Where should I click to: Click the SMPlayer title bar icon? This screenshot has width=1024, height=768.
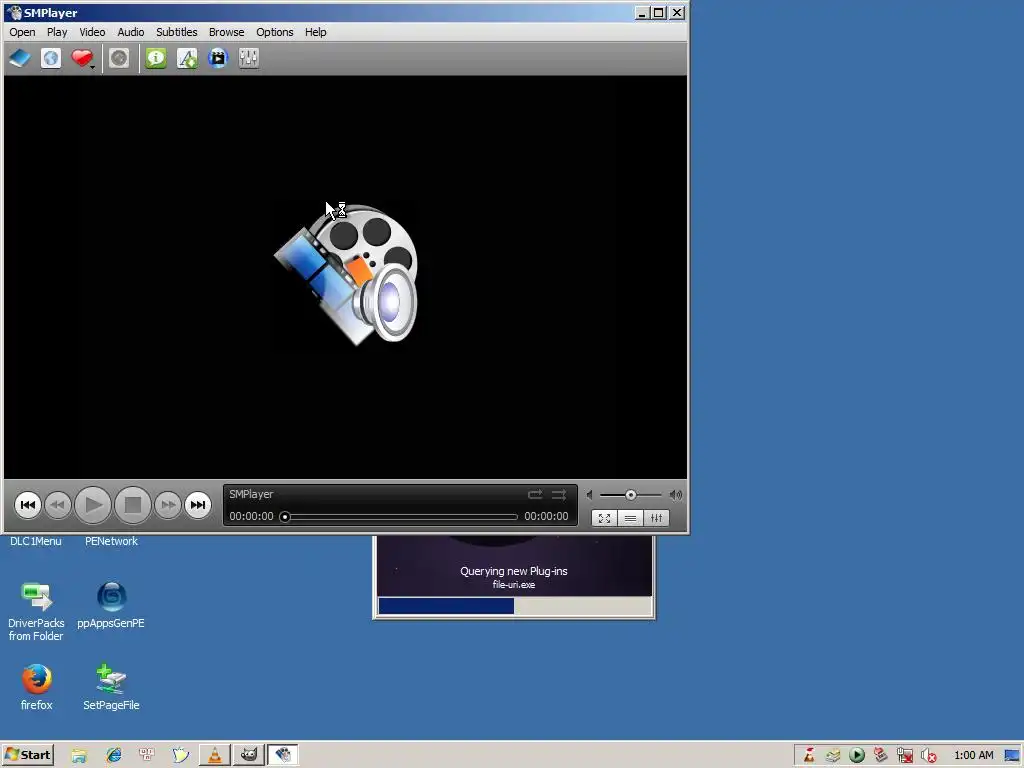tap(14, 12)
